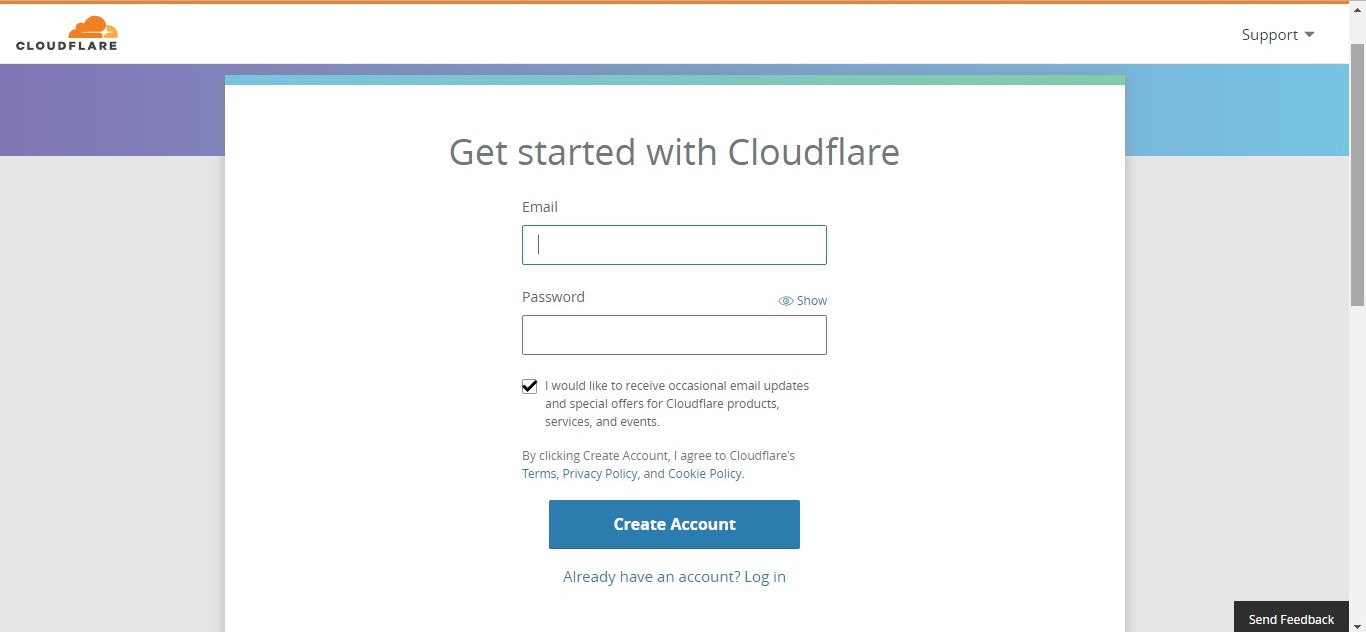Click the Send Feedback button
Image resolution: width=1366 pixels, height=632 pixels.
(x=1291, y=619)
